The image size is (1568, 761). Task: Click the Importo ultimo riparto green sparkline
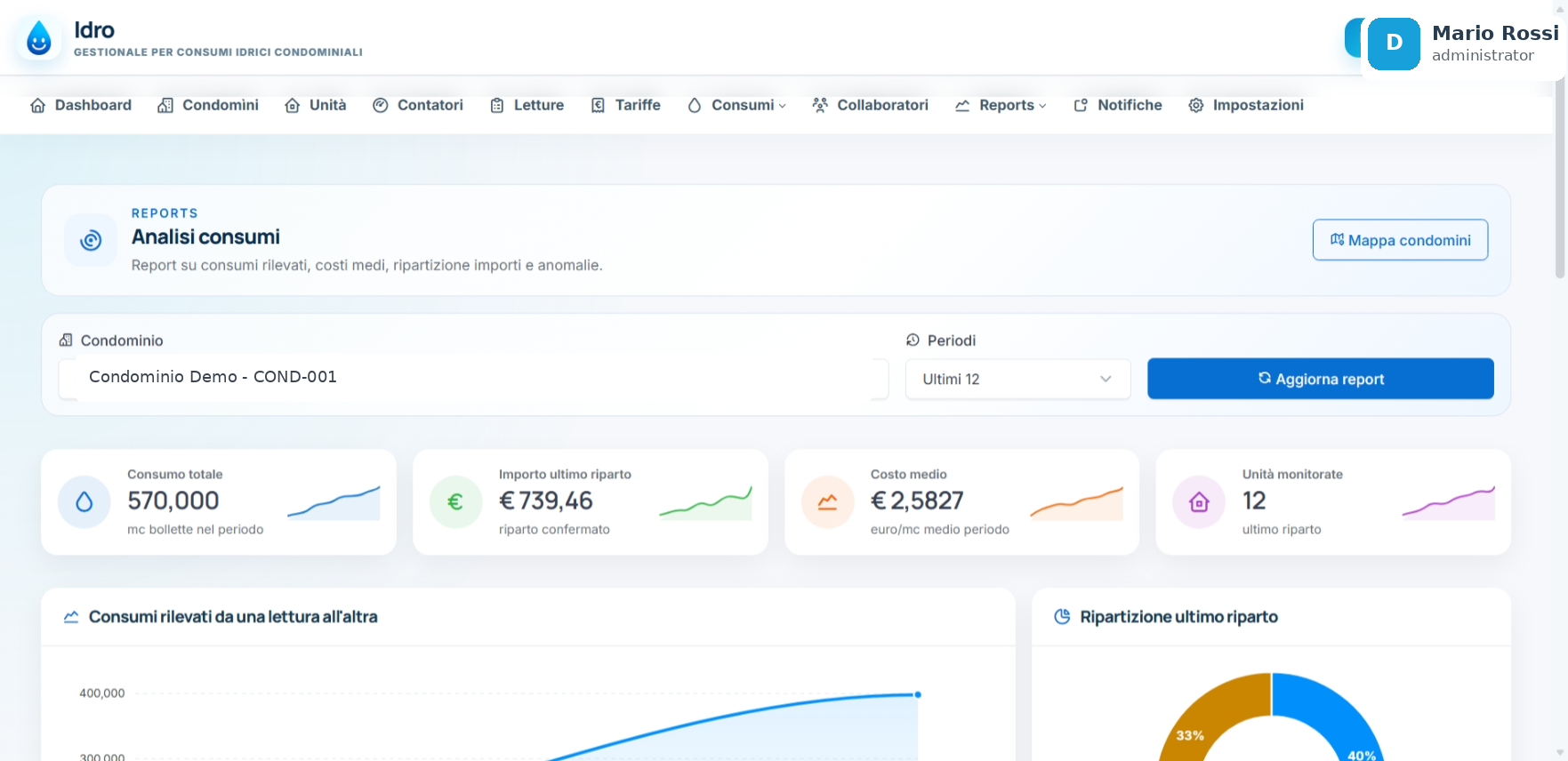point(705,502)
